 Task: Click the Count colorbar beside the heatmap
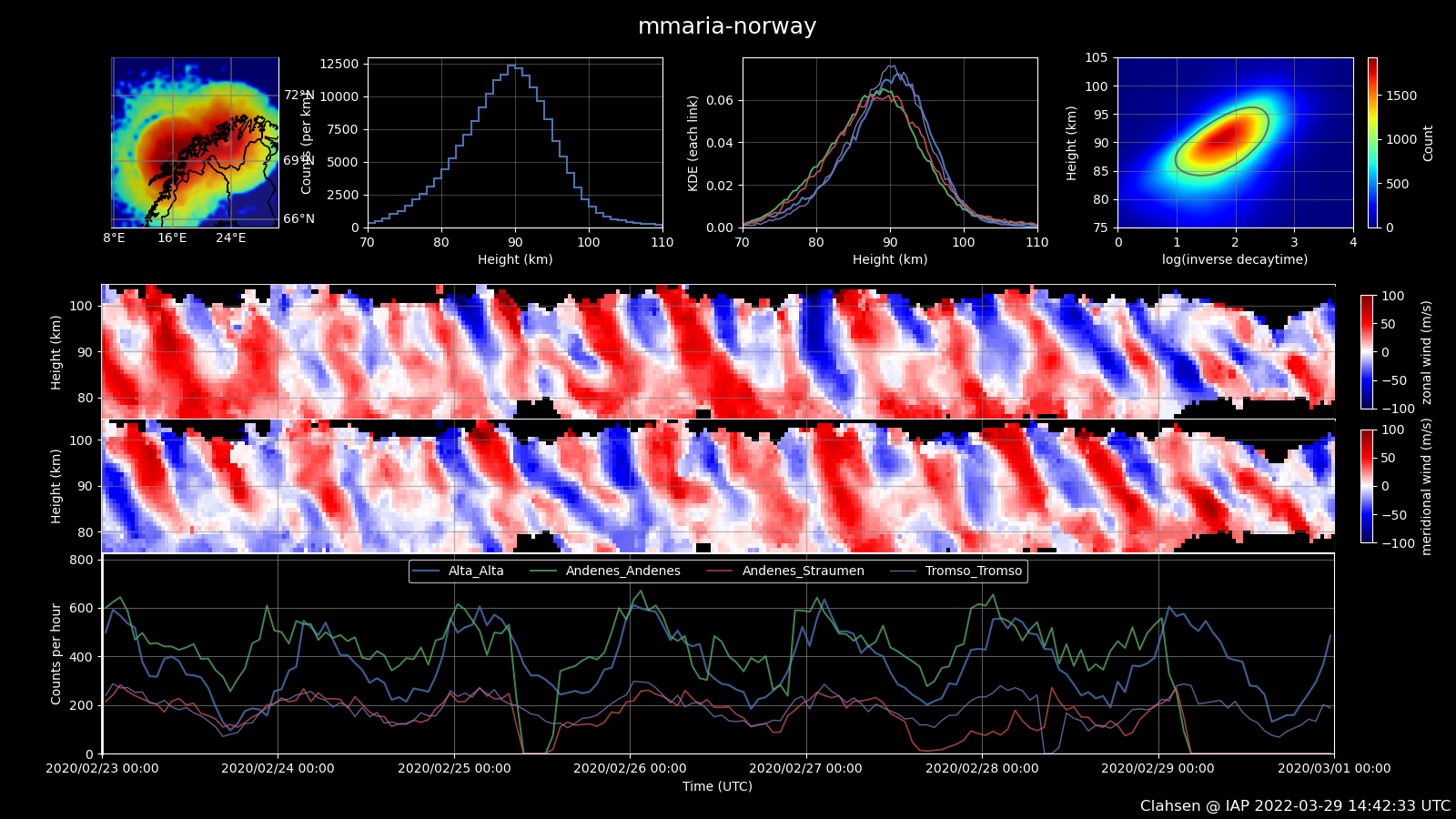pyautogui.click(x=1372, y=143)
